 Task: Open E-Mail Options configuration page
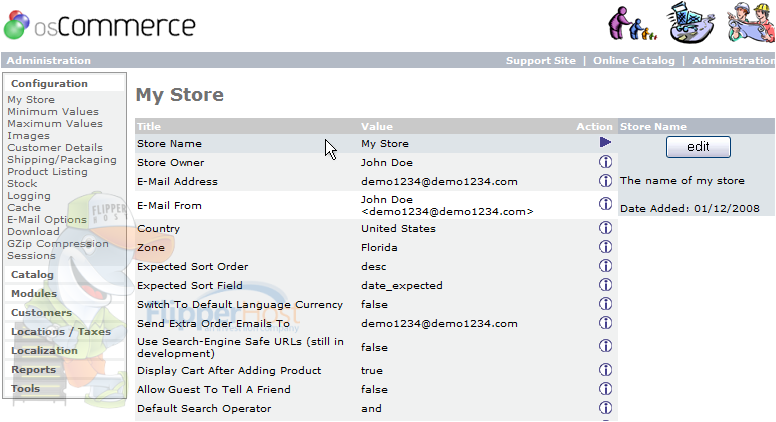(x=47, y=220)
